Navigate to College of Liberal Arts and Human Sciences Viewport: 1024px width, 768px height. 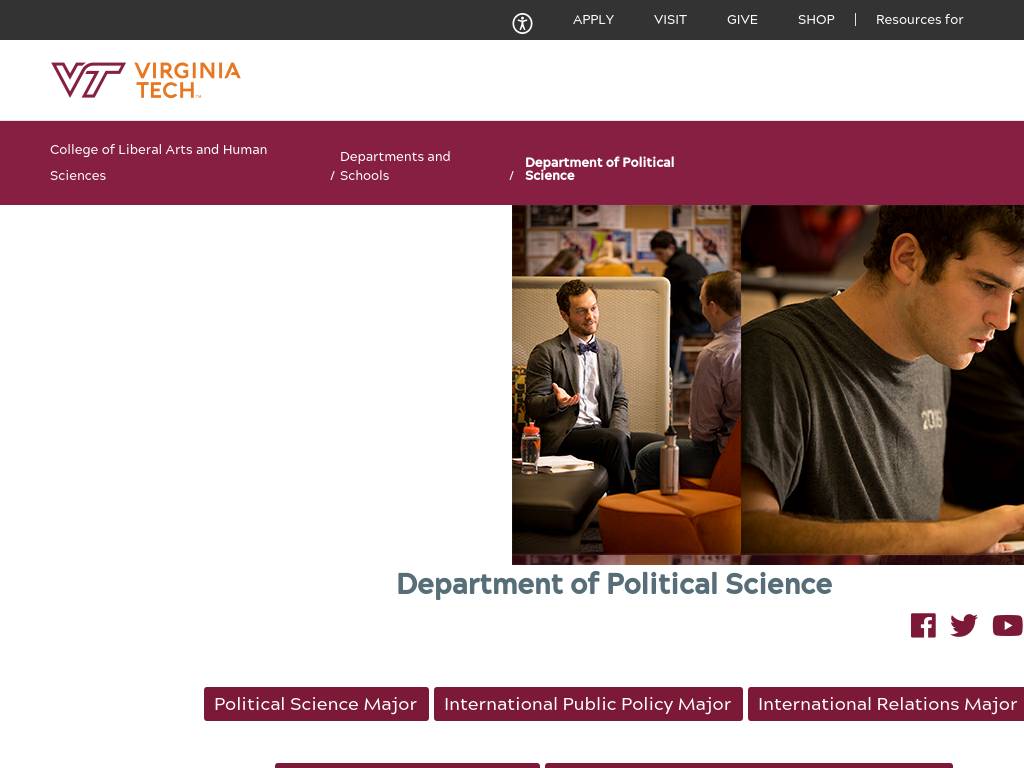tap(158, 162)
